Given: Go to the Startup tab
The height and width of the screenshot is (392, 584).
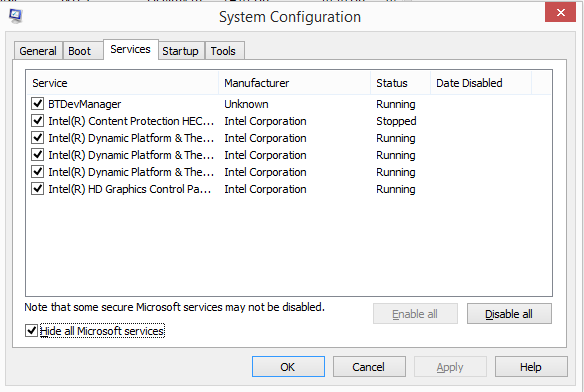Looking at the screenshot, I should point(181,51).
